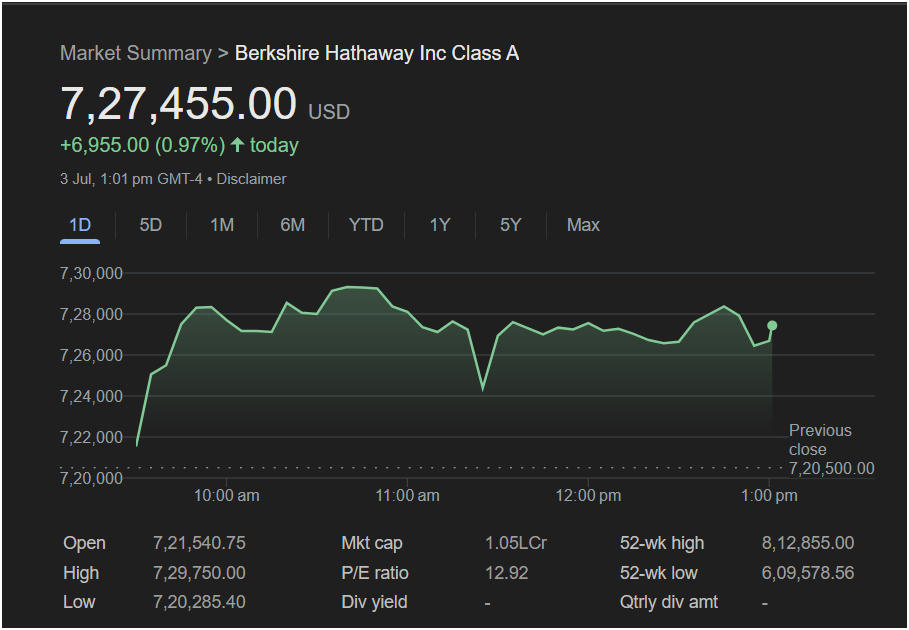Viewport: 909px width, 630px height.
Task: Click the 11:00 am time axis label
Action: point(408,495)
